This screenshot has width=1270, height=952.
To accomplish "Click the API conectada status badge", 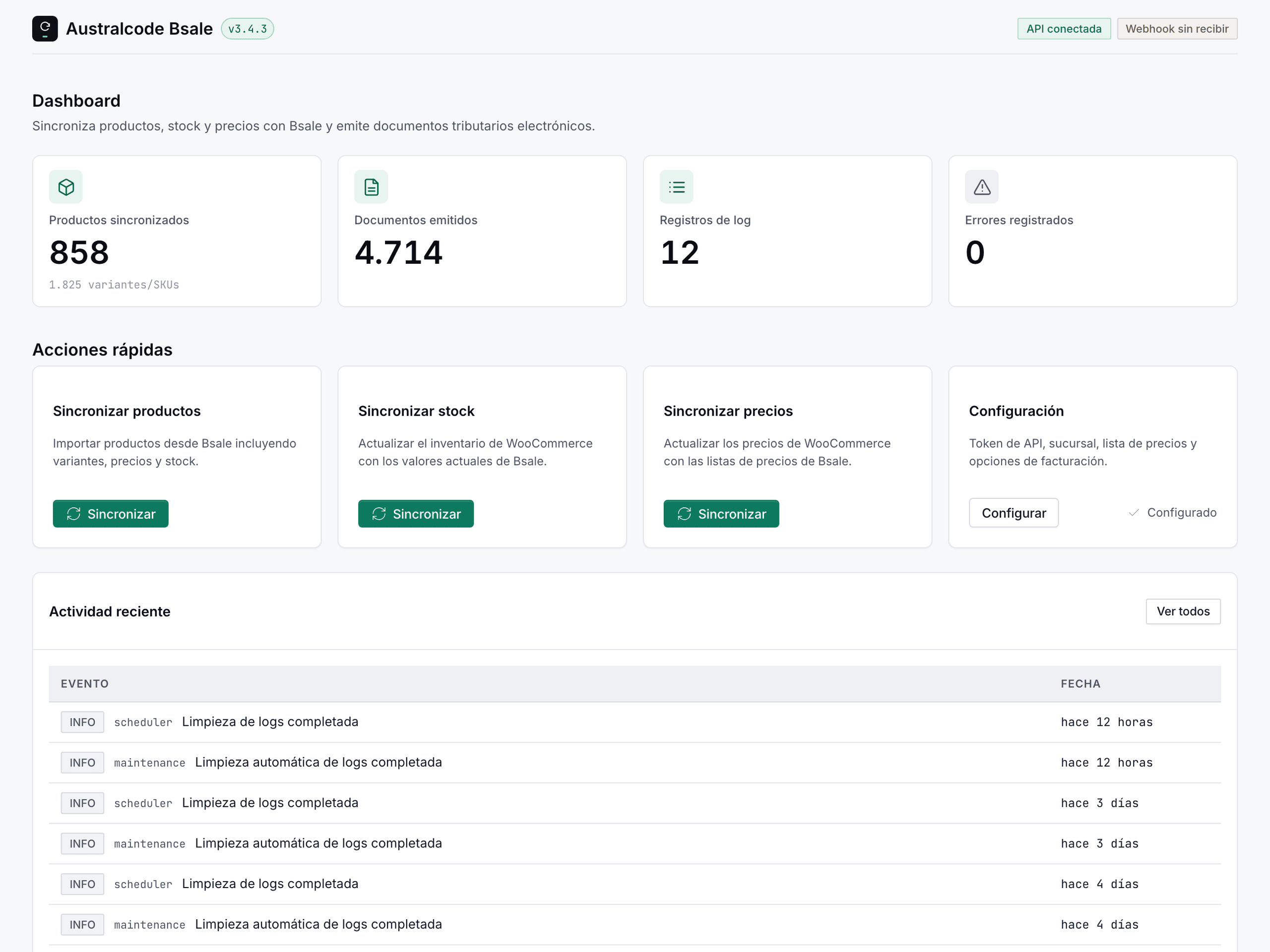I will 1064,29.
